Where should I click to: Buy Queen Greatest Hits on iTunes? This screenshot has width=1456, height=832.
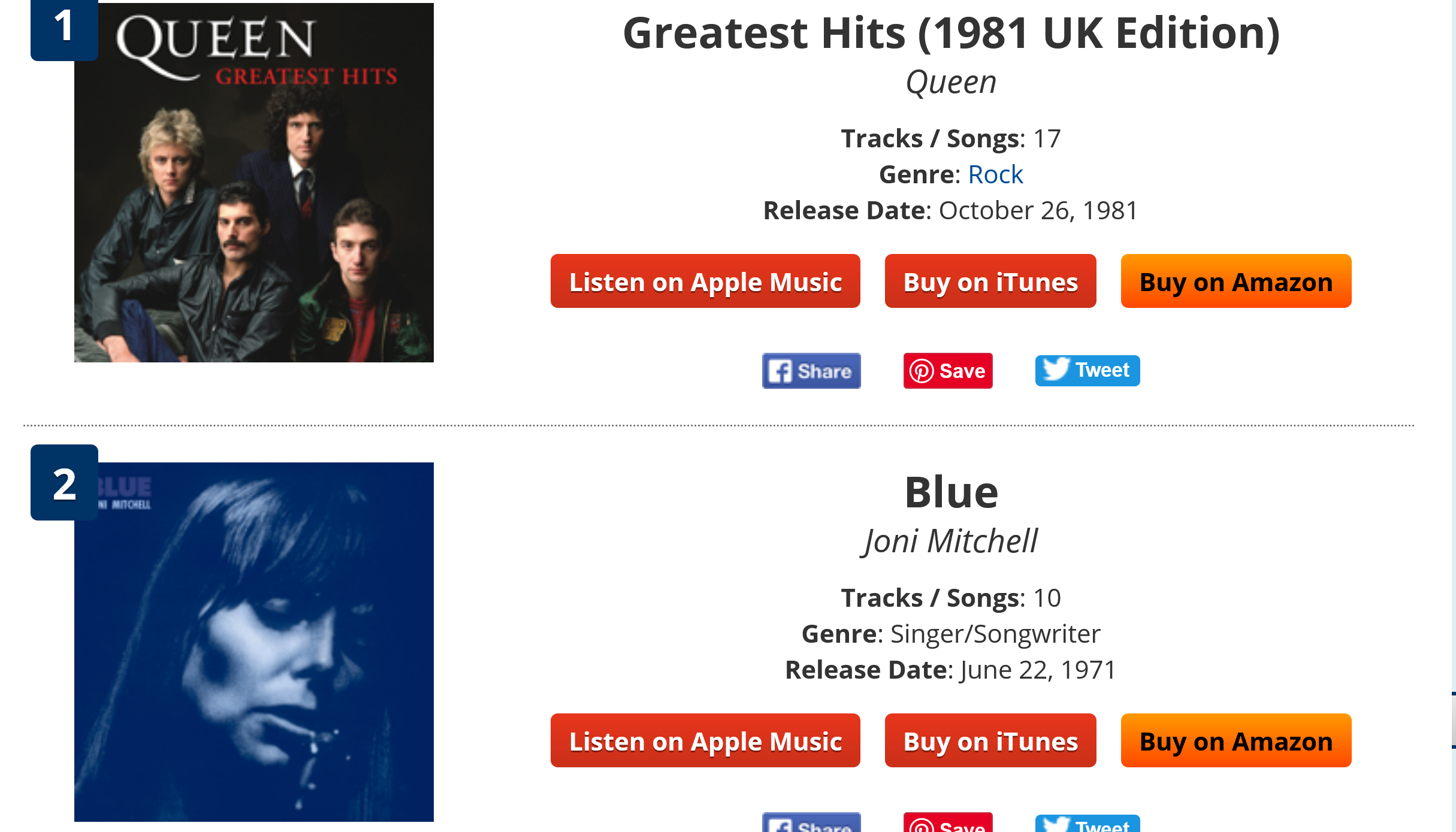(x=990, y=282)
